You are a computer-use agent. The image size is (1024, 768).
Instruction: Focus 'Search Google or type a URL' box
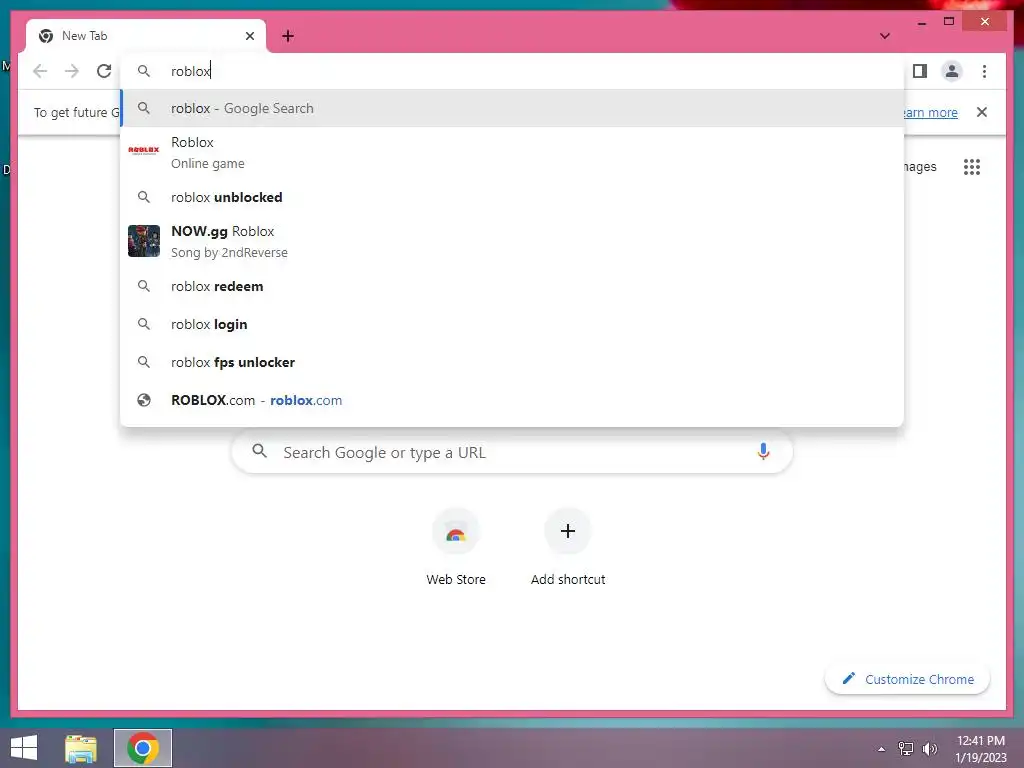(x=512, y=452)
